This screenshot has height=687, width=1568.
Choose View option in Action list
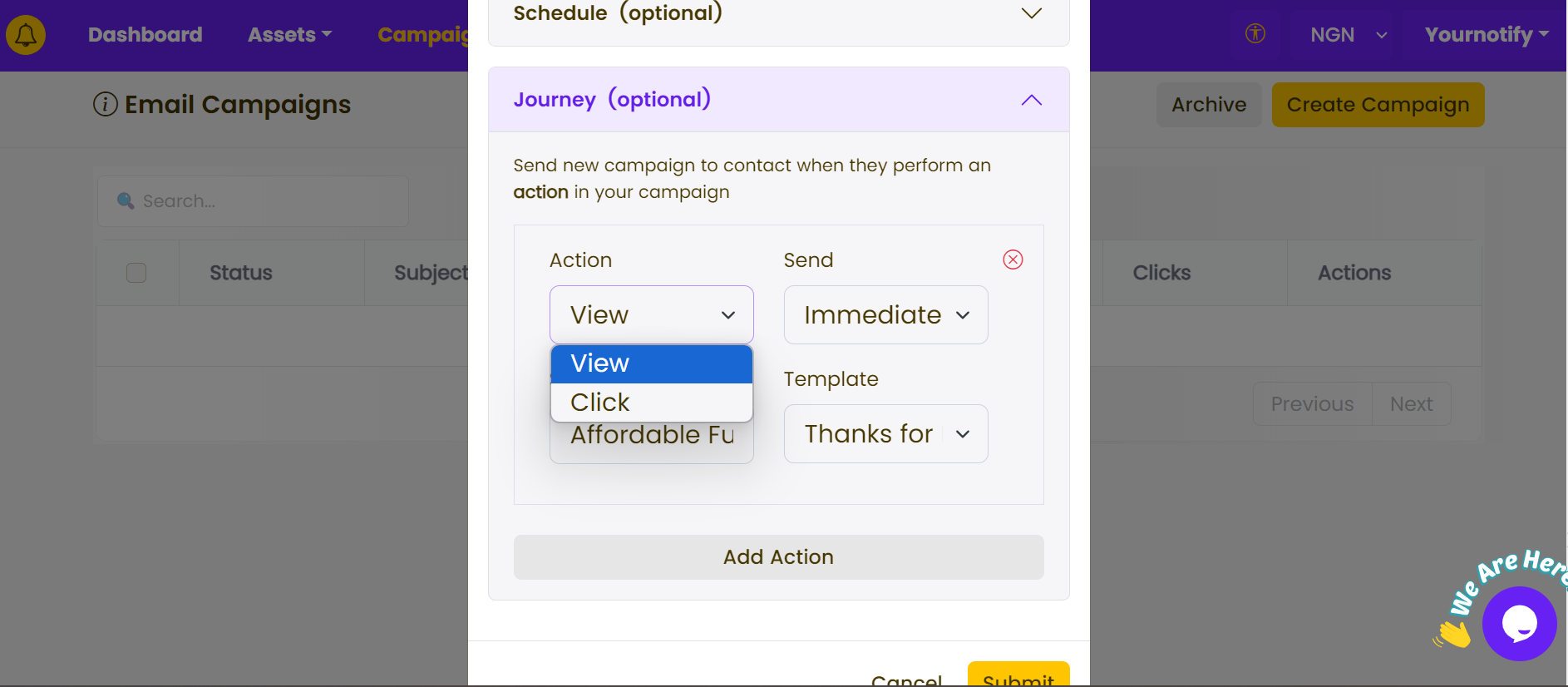(651, 363)
